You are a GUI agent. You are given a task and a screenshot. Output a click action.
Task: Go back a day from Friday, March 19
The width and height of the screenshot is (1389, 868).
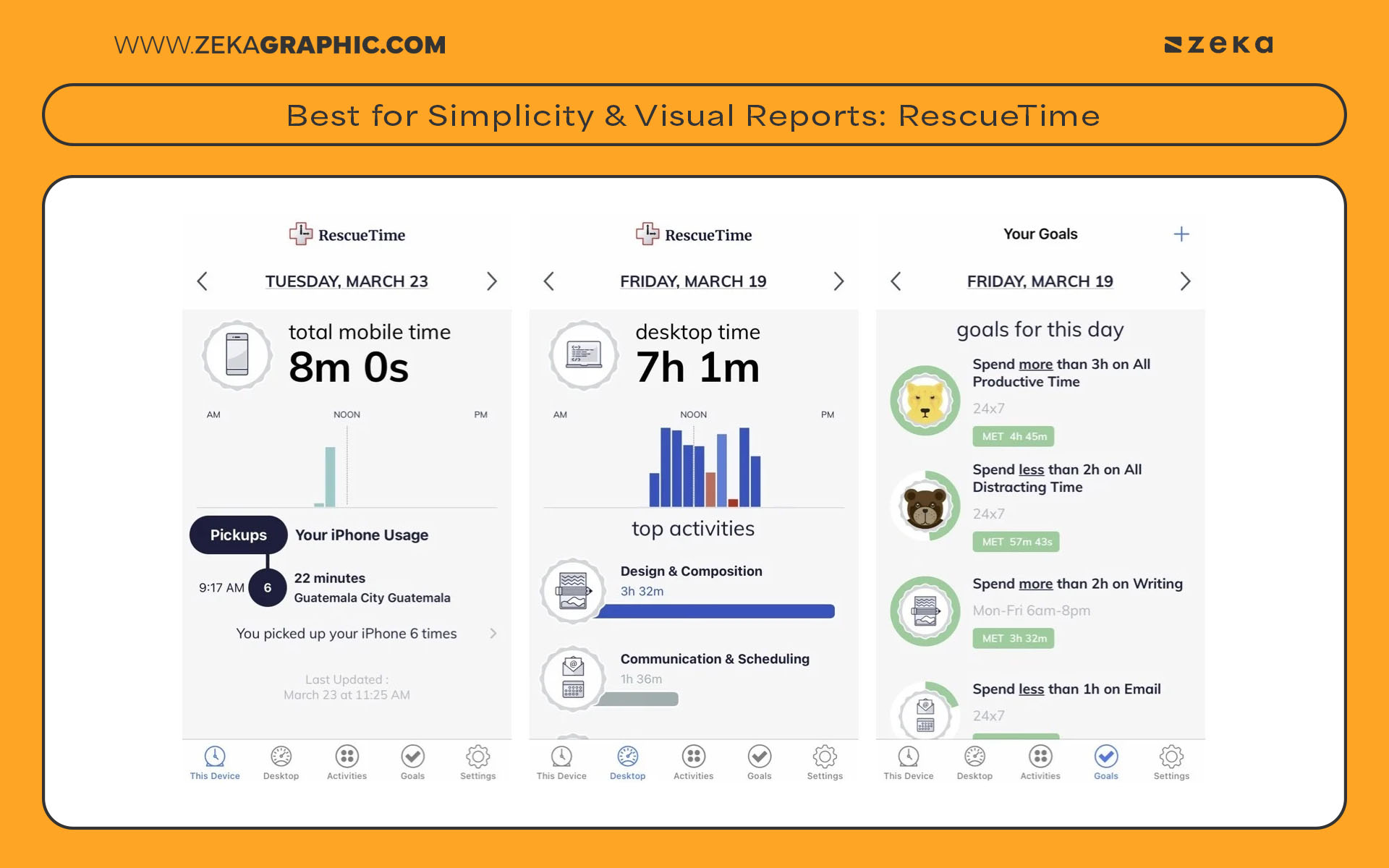pos(548,281)
